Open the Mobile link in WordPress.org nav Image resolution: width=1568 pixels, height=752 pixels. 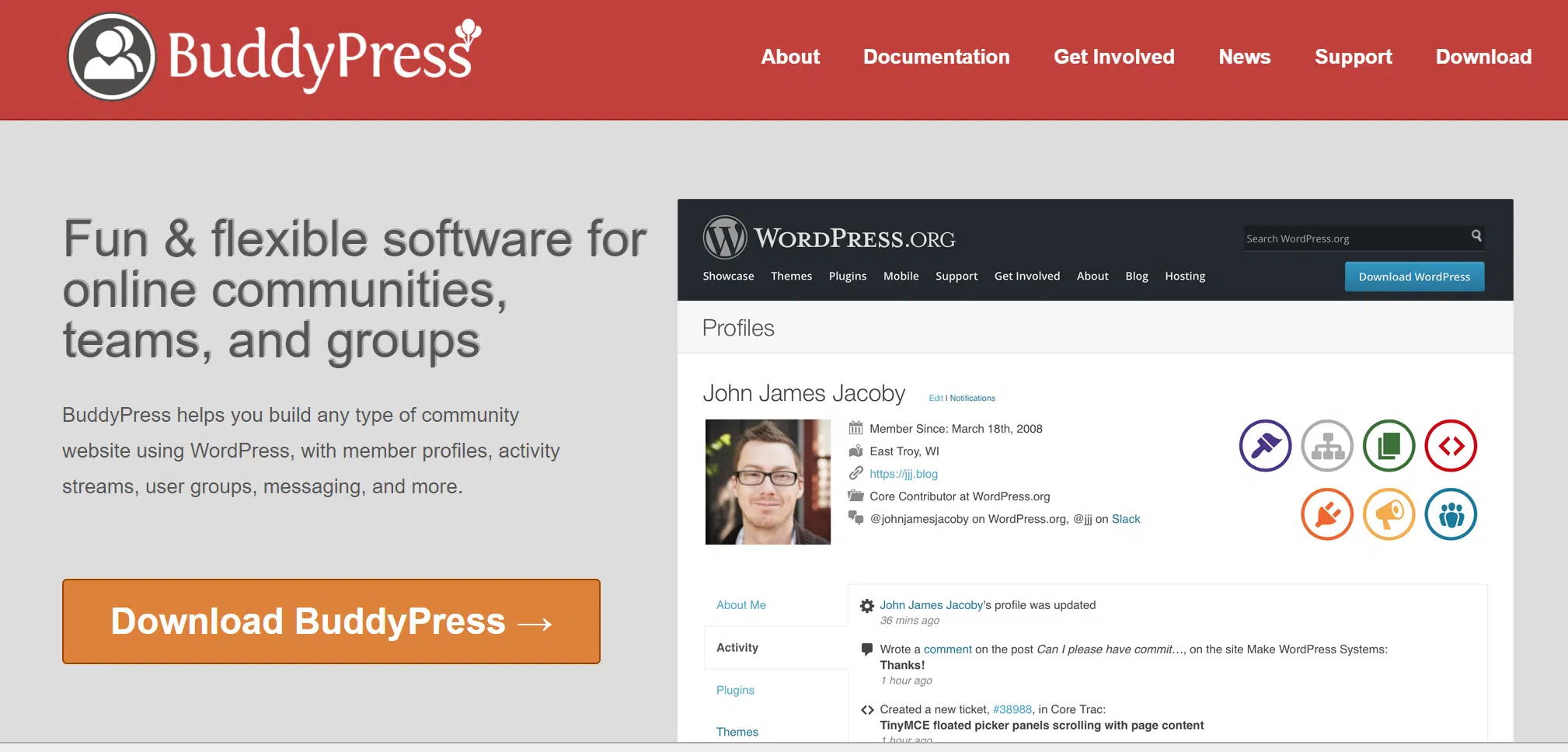tap(901, 276)
